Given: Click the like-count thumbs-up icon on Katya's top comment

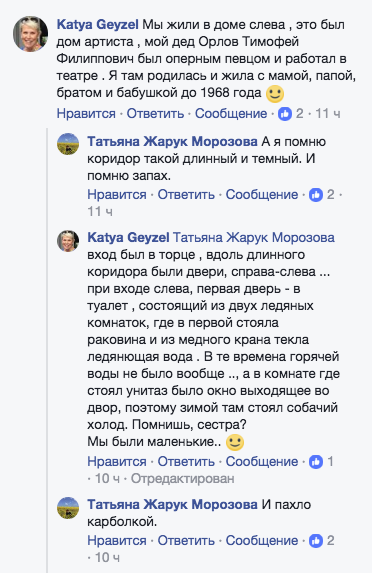Looking at the screenshot, I should click(x=285, y=114).
